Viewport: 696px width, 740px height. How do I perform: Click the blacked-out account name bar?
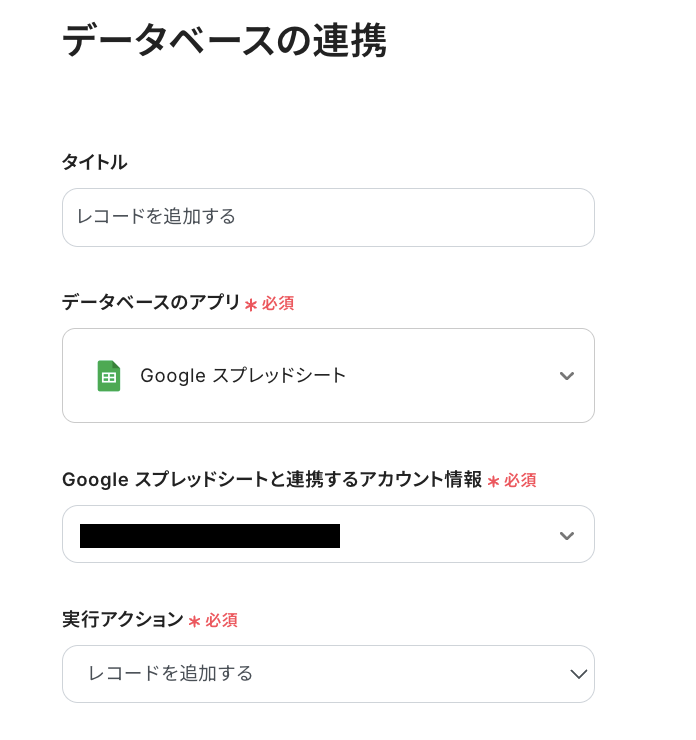pyautogui.click(x=210, y=536)
